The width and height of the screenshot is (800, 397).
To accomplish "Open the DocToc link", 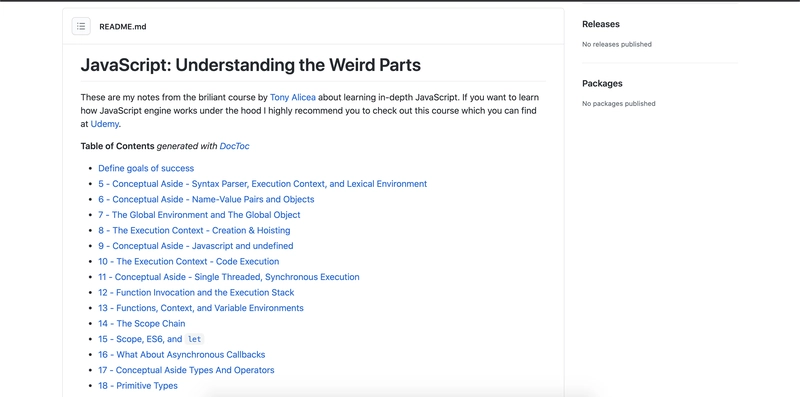I will click(235, 146).
